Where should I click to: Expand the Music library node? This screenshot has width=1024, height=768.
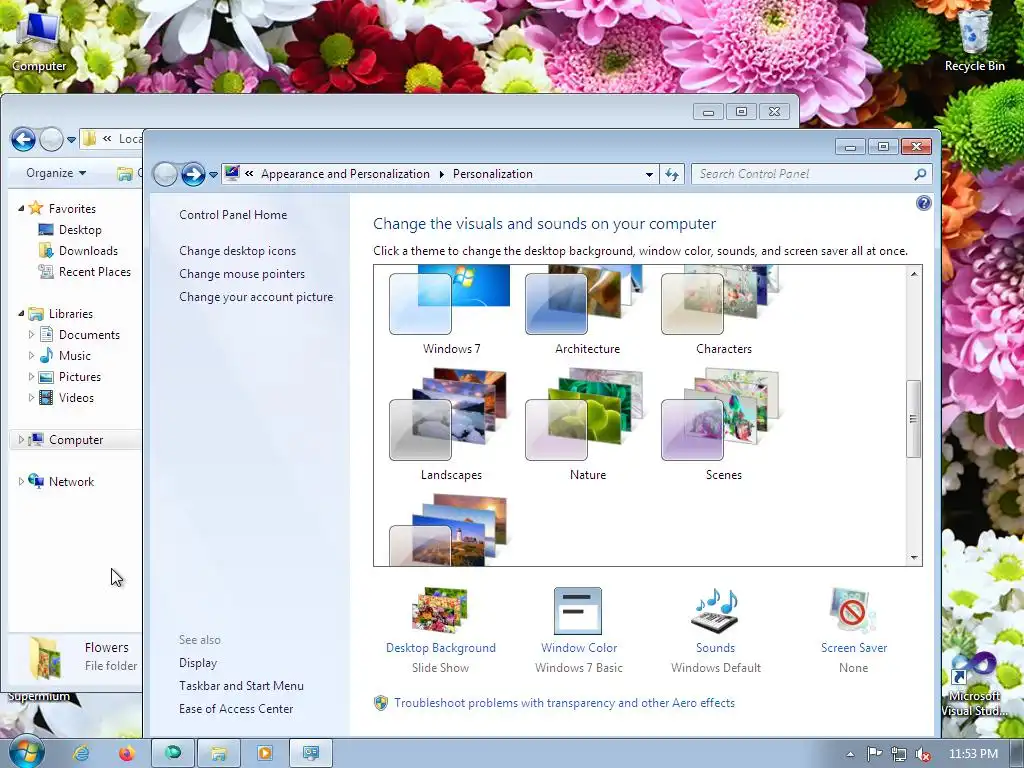31,355
